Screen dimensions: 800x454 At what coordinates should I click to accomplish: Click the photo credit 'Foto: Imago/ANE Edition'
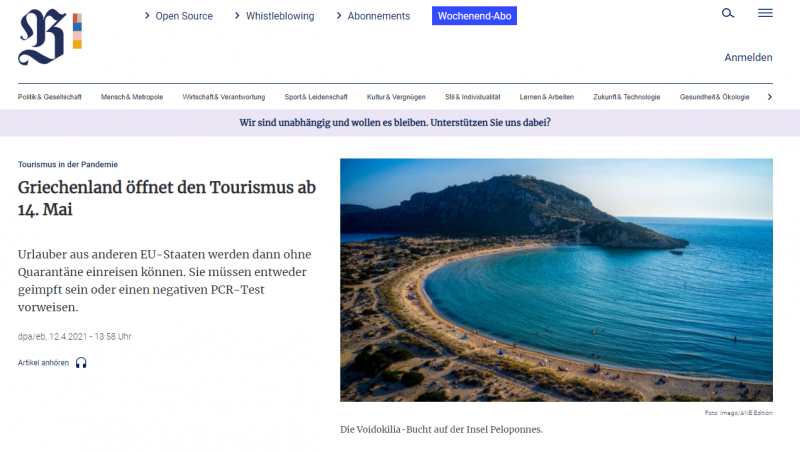738,413
